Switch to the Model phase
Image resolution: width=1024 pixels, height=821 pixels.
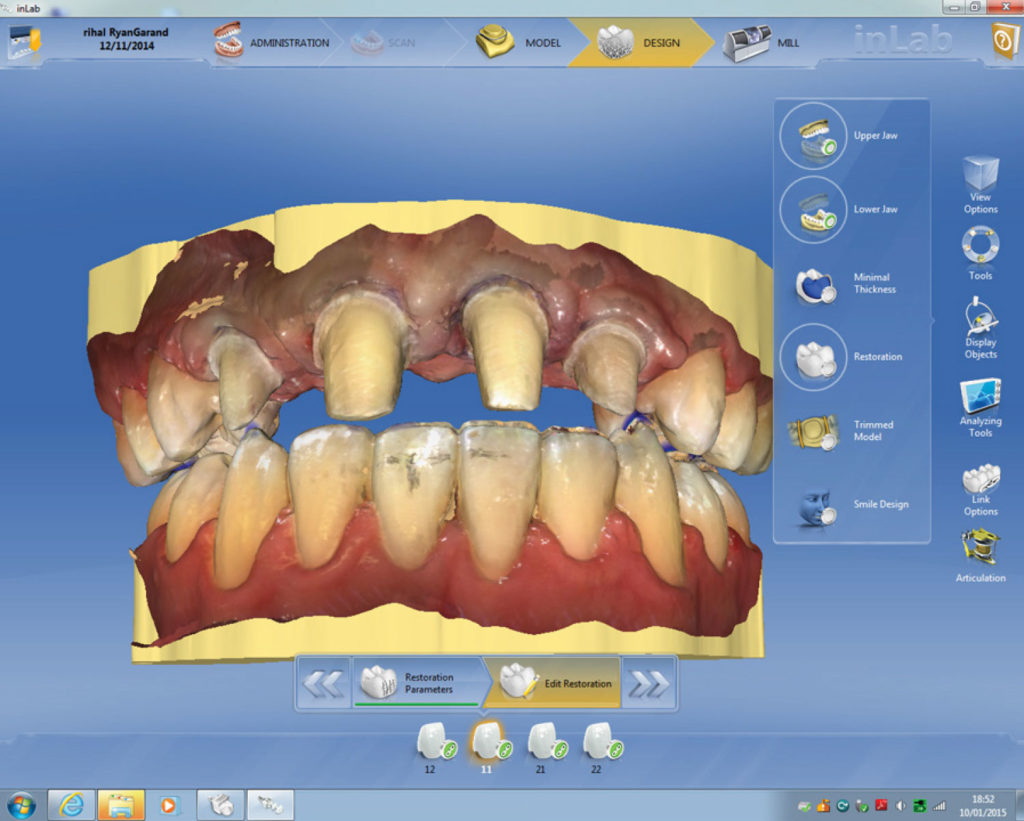coord(522,42)
